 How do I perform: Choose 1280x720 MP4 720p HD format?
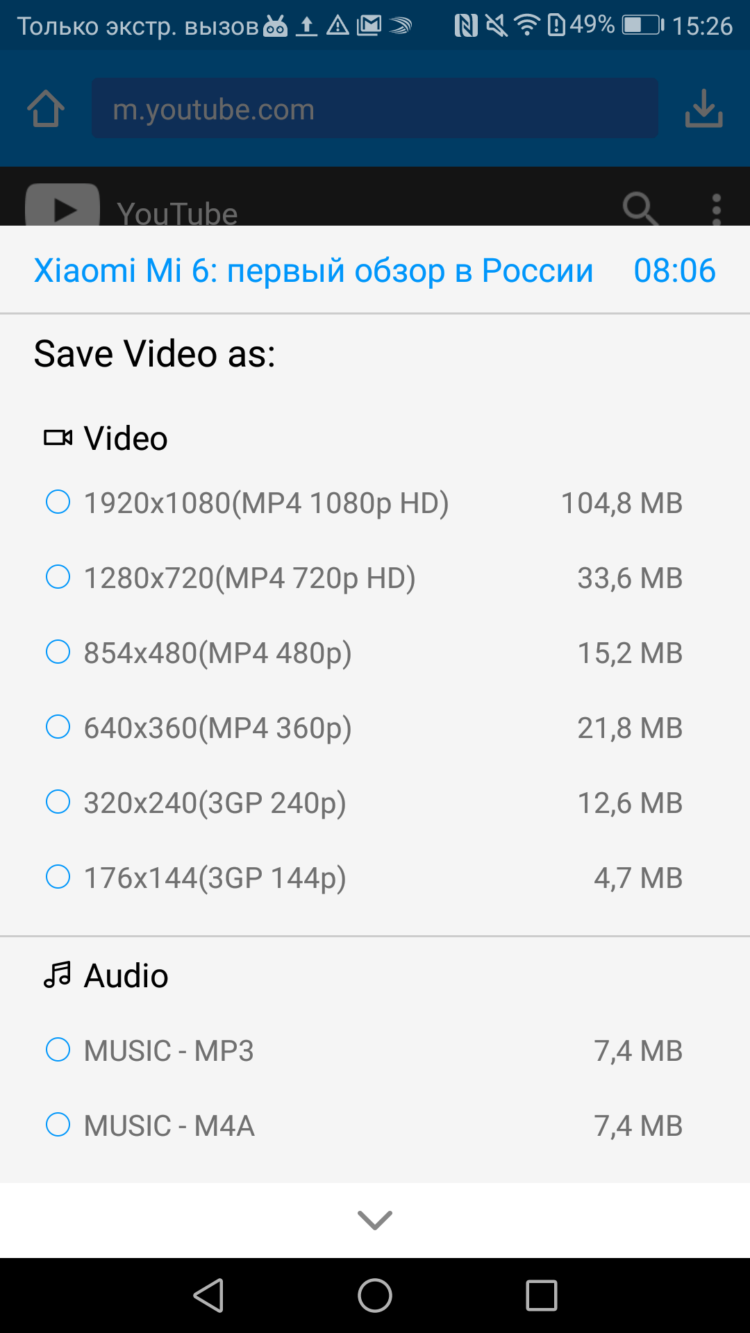(58, 577)
